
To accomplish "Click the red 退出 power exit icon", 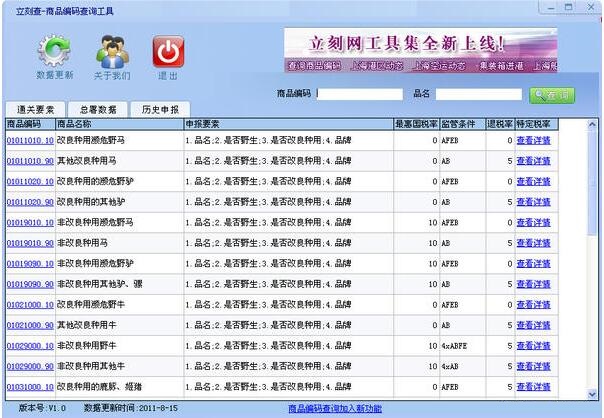I will pos(168,52).
